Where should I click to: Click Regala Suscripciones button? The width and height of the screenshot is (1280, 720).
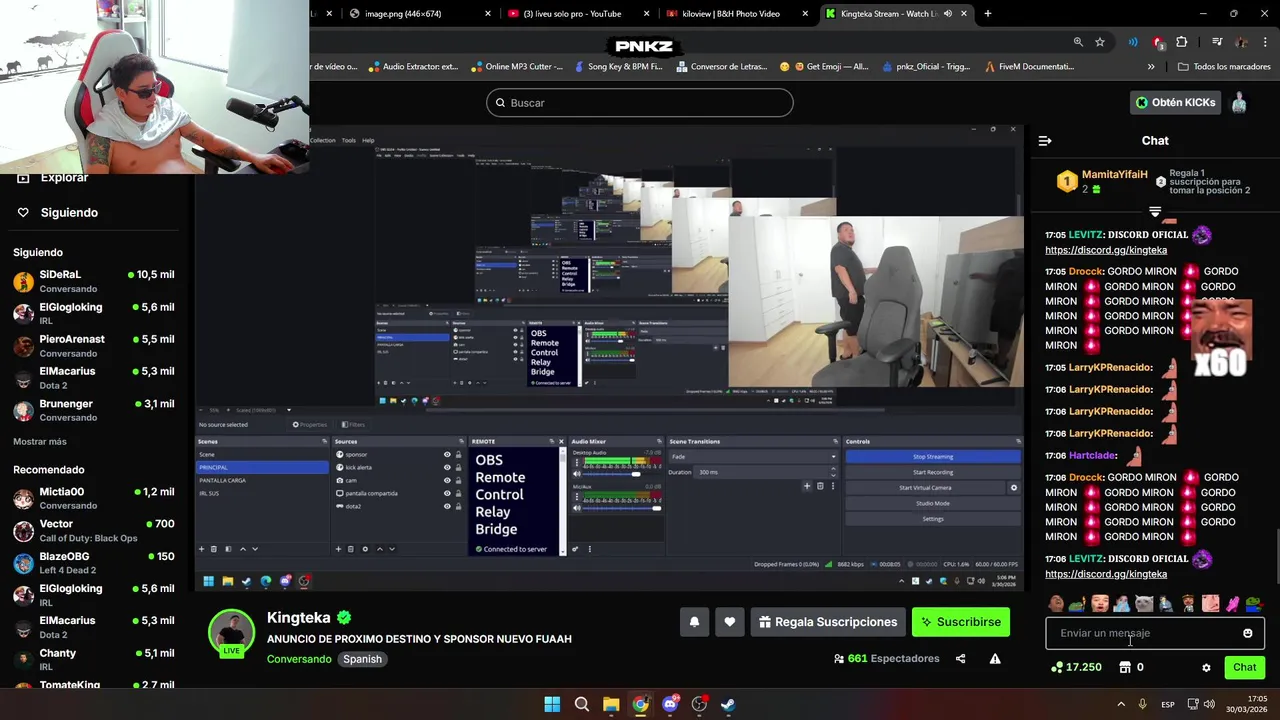click(x=828, y=622)
